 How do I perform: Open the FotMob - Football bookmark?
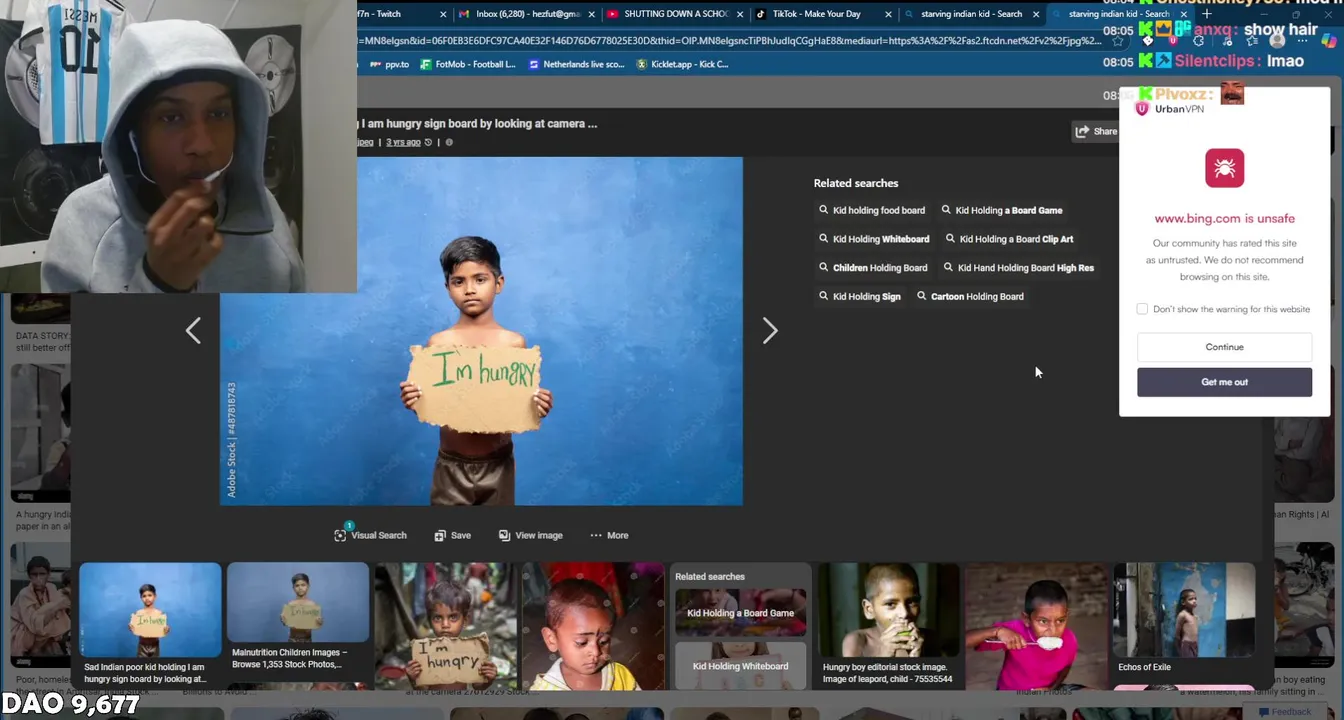pyautogui.click(x=467, y=64)
